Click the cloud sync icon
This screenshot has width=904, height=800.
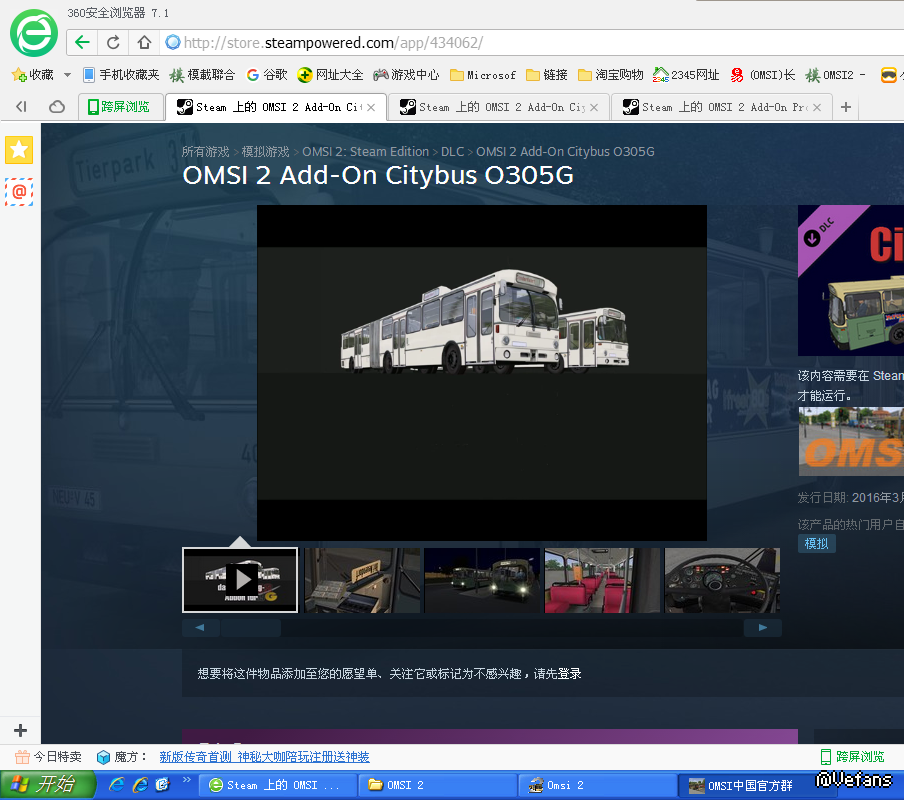coord(56,107)
